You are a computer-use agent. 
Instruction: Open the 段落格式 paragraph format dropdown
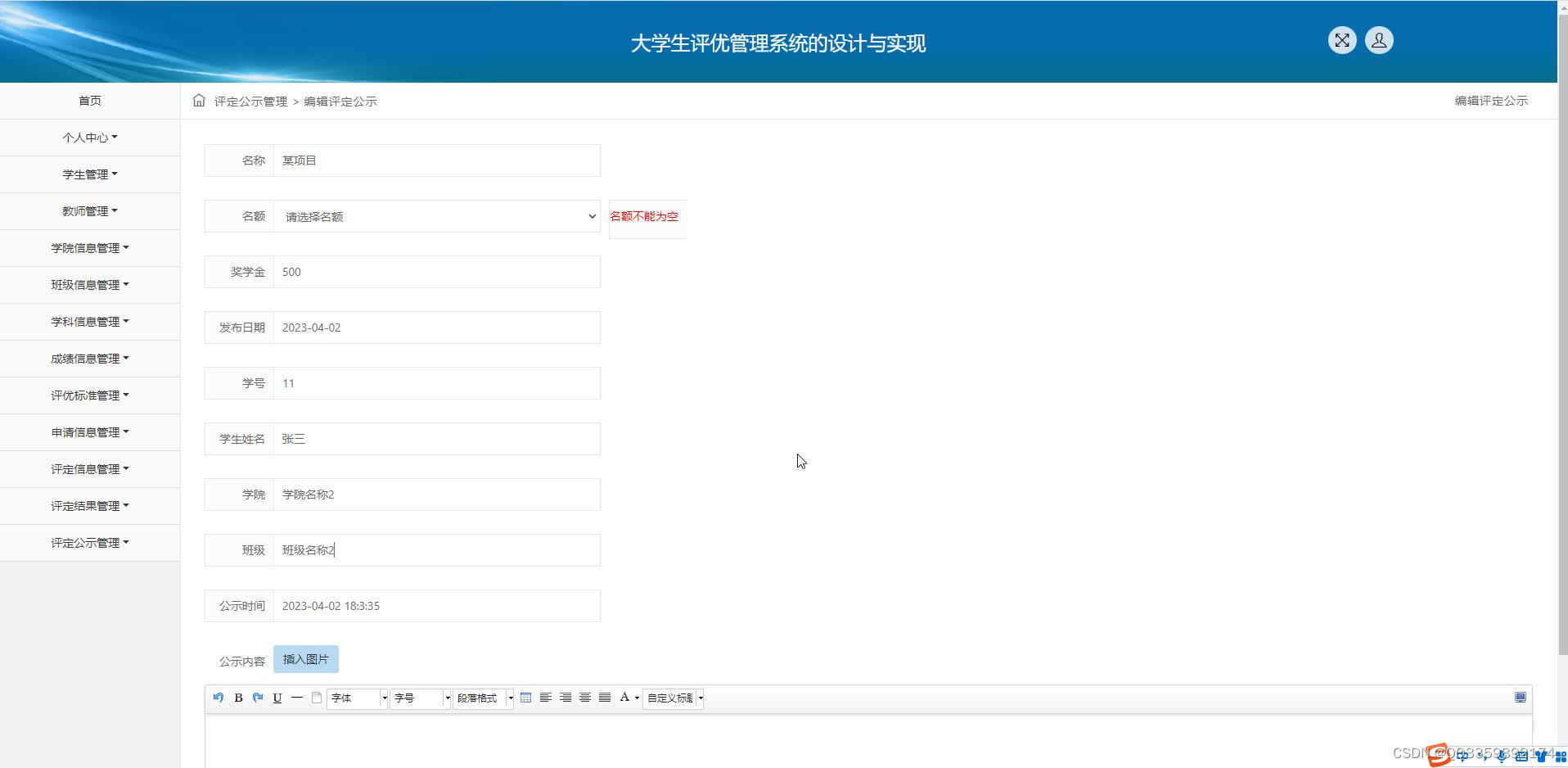[484, 698]
